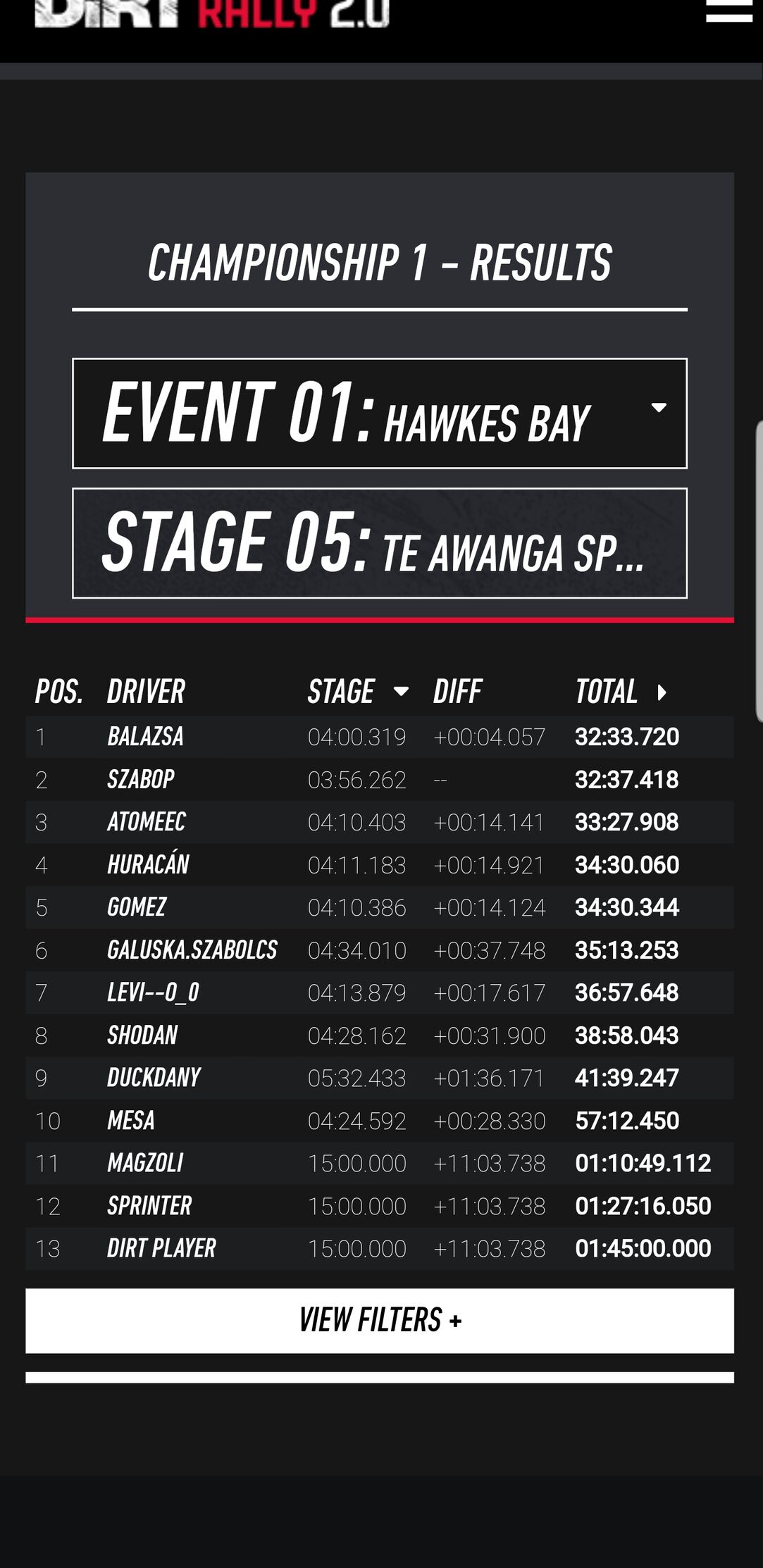Viewport: 763px width, 1568px height.
Task: Open the Stage 05 Te Awanga selector
Action: click(379, 543)
